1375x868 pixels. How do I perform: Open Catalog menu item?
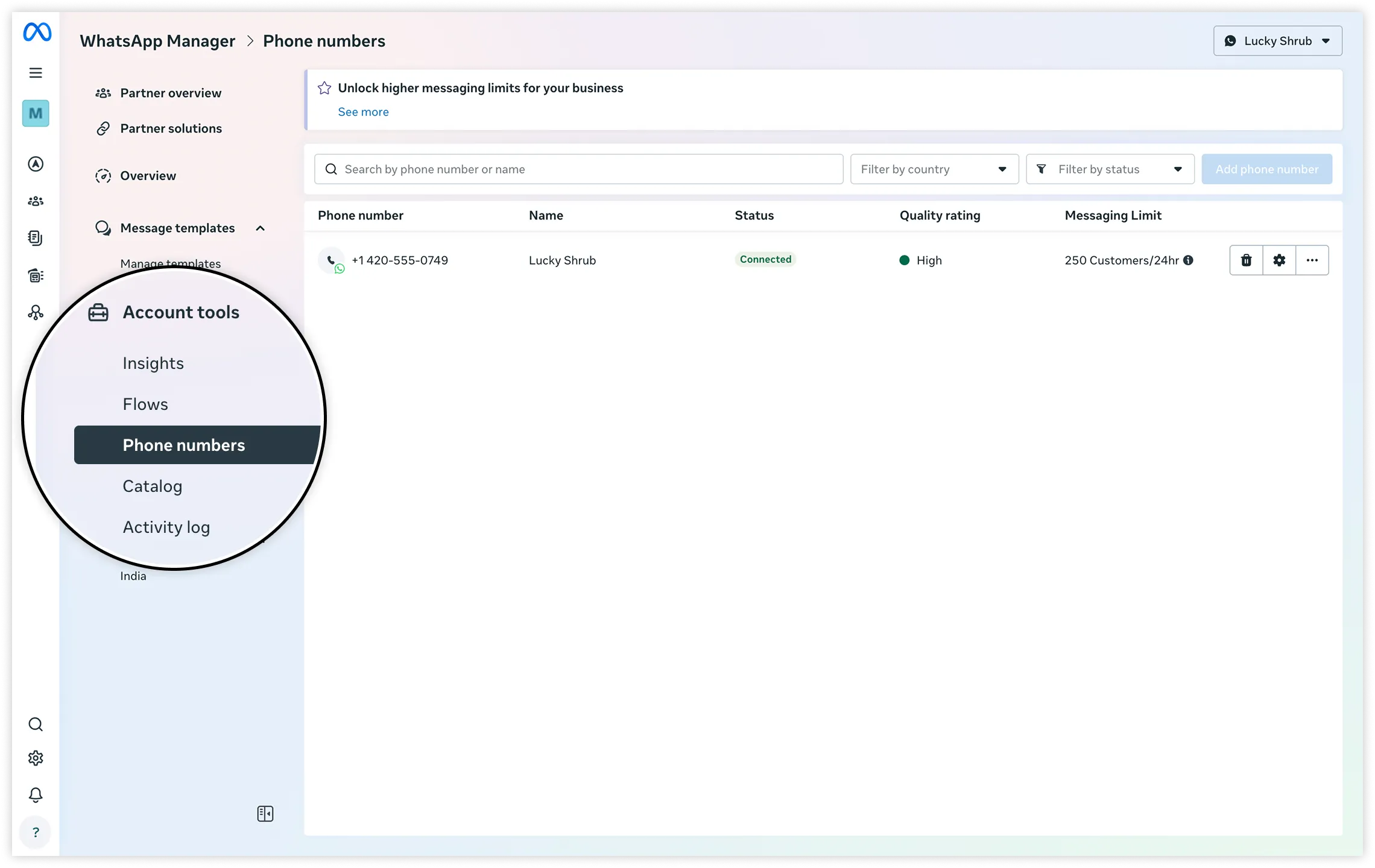[152, 486]
